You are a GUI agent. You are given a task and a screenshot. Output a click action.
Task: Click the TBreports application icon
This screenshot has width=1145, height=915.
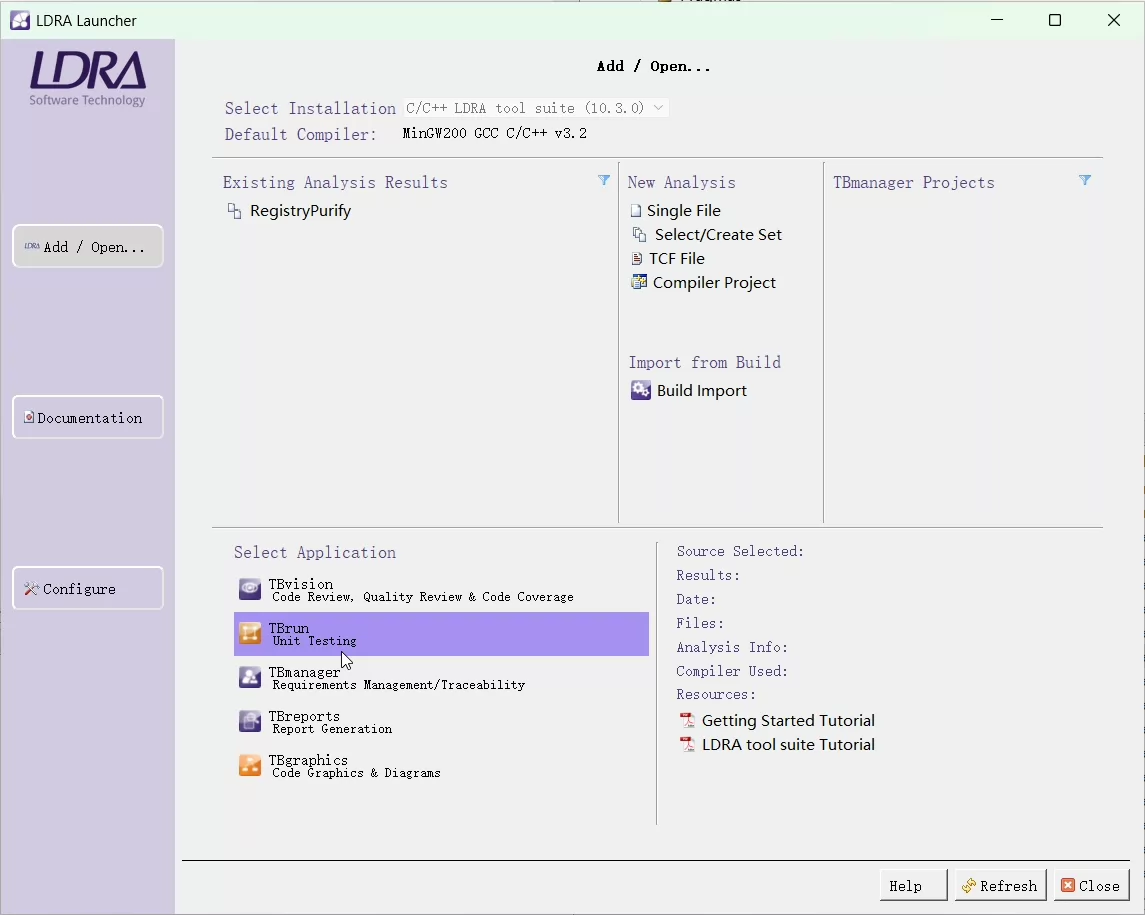tap(250, 721)
